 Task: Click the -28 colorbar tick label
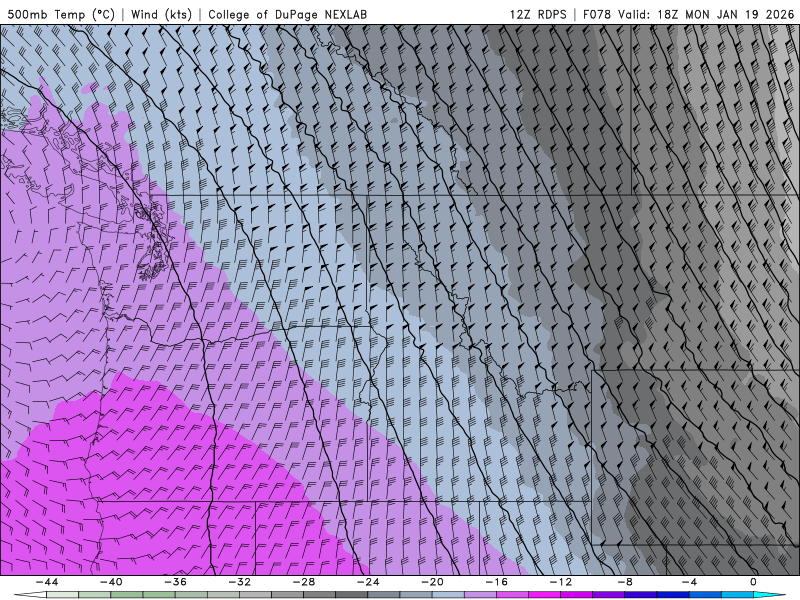coord(304,582)
